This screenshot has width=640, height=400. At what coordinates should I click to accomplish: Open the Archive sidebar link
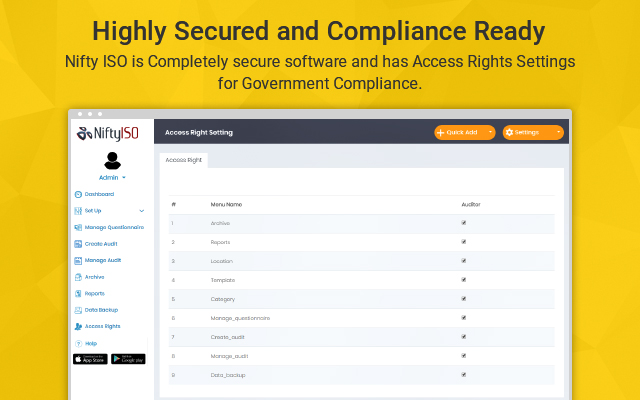(x=94, y=277)
